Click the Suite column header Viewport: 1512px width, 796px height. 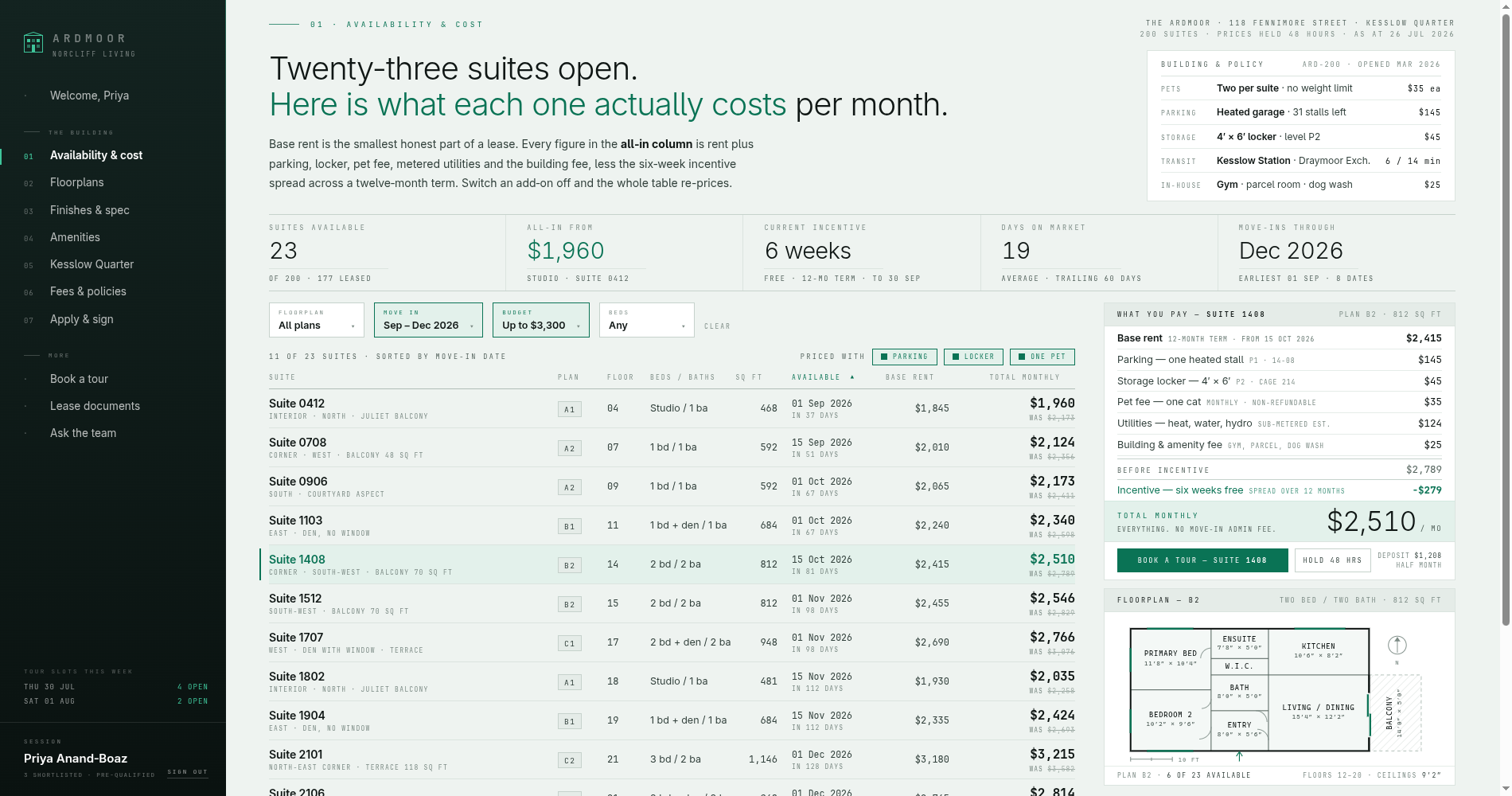(282, 377)
